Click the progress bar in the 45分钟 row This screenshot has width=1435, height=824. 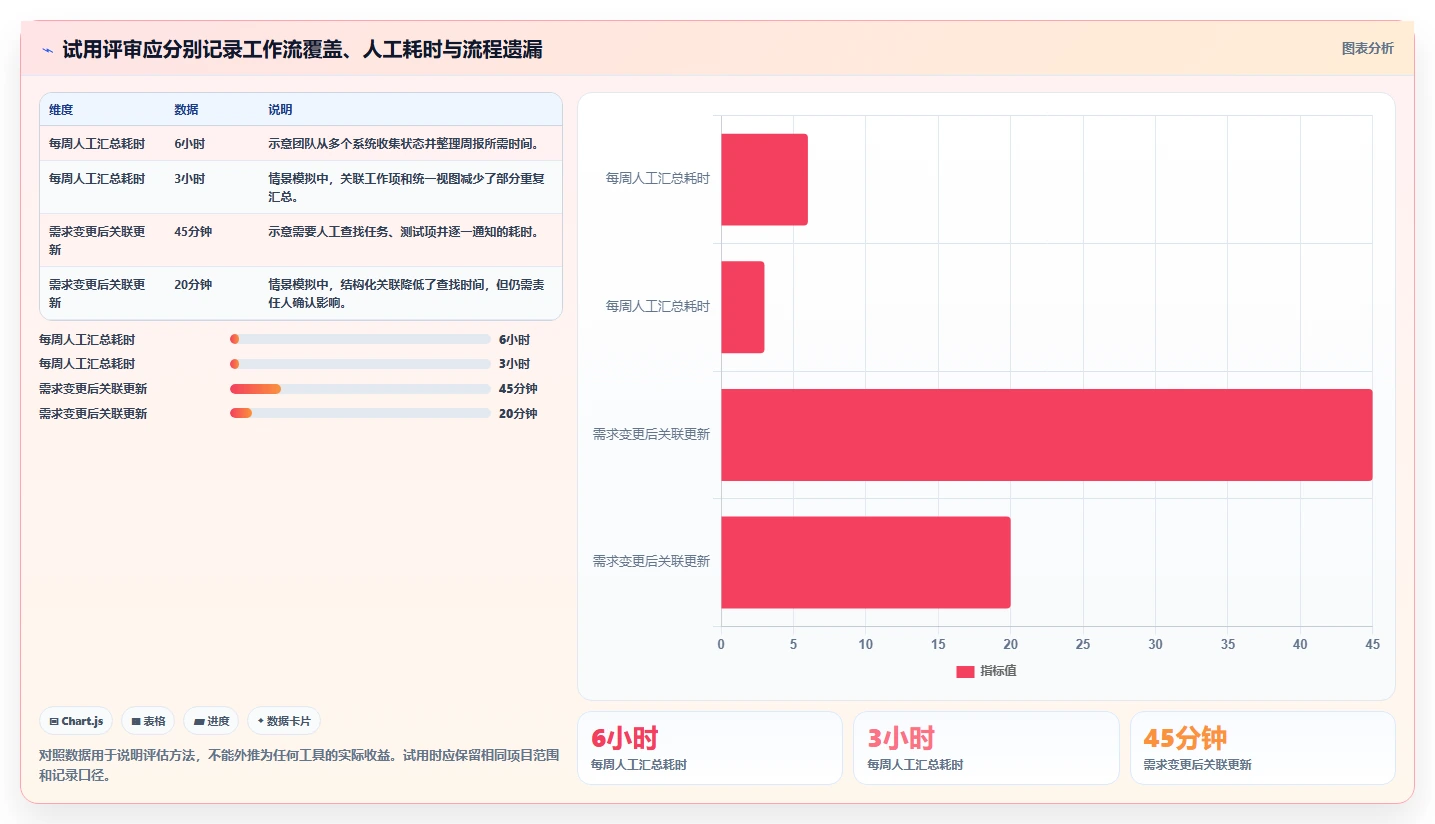point(360,389)
